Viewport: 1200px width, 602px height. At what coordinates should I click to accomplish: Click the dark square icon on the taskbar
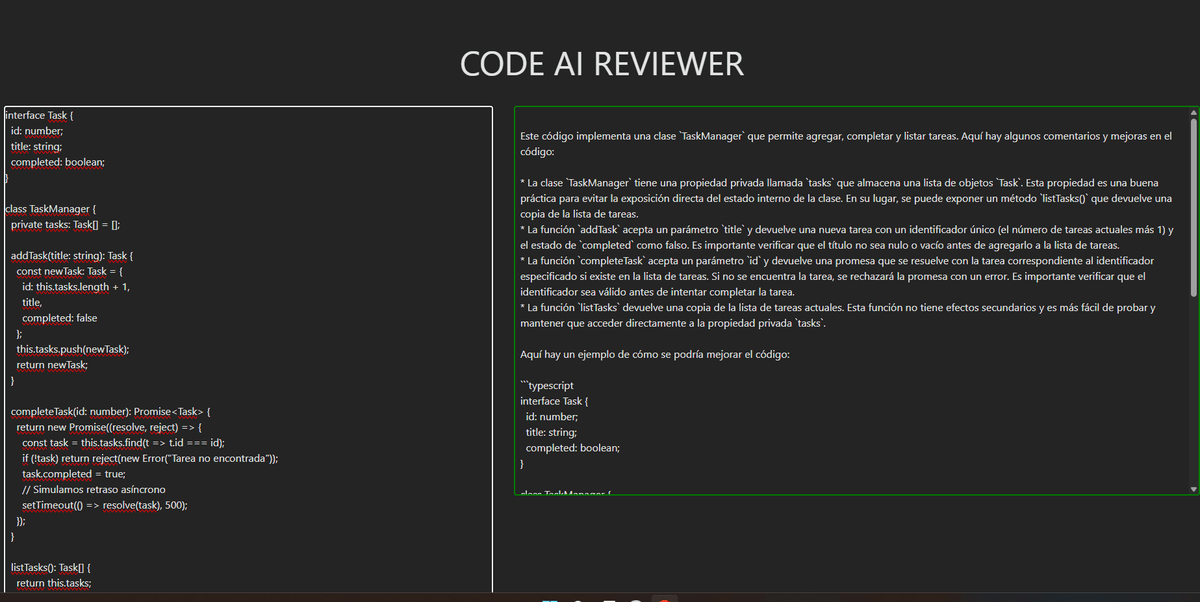611,599
